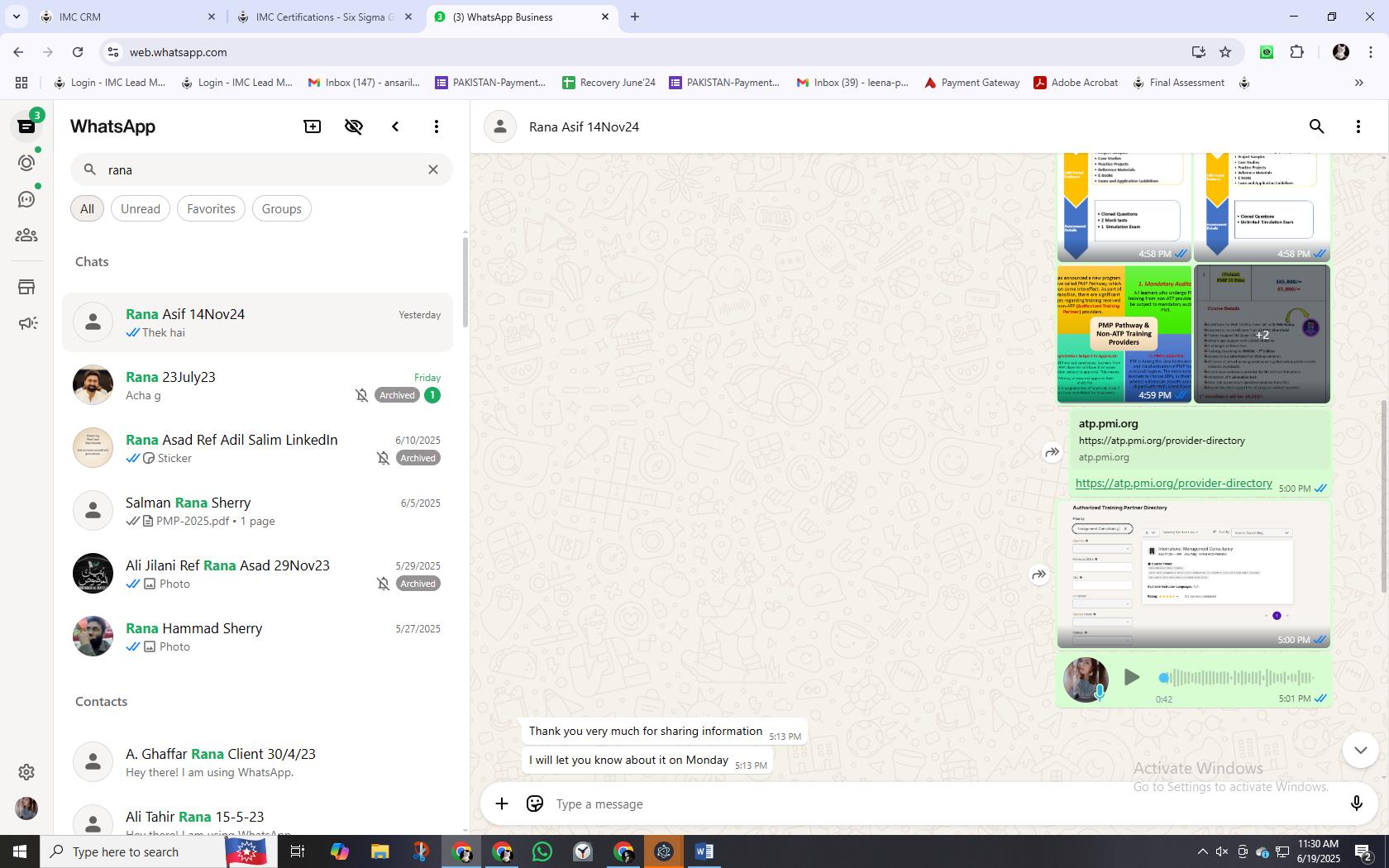Open the attach plus menu
This screenshot has height=868, width=1389.
tap(502, 804)
